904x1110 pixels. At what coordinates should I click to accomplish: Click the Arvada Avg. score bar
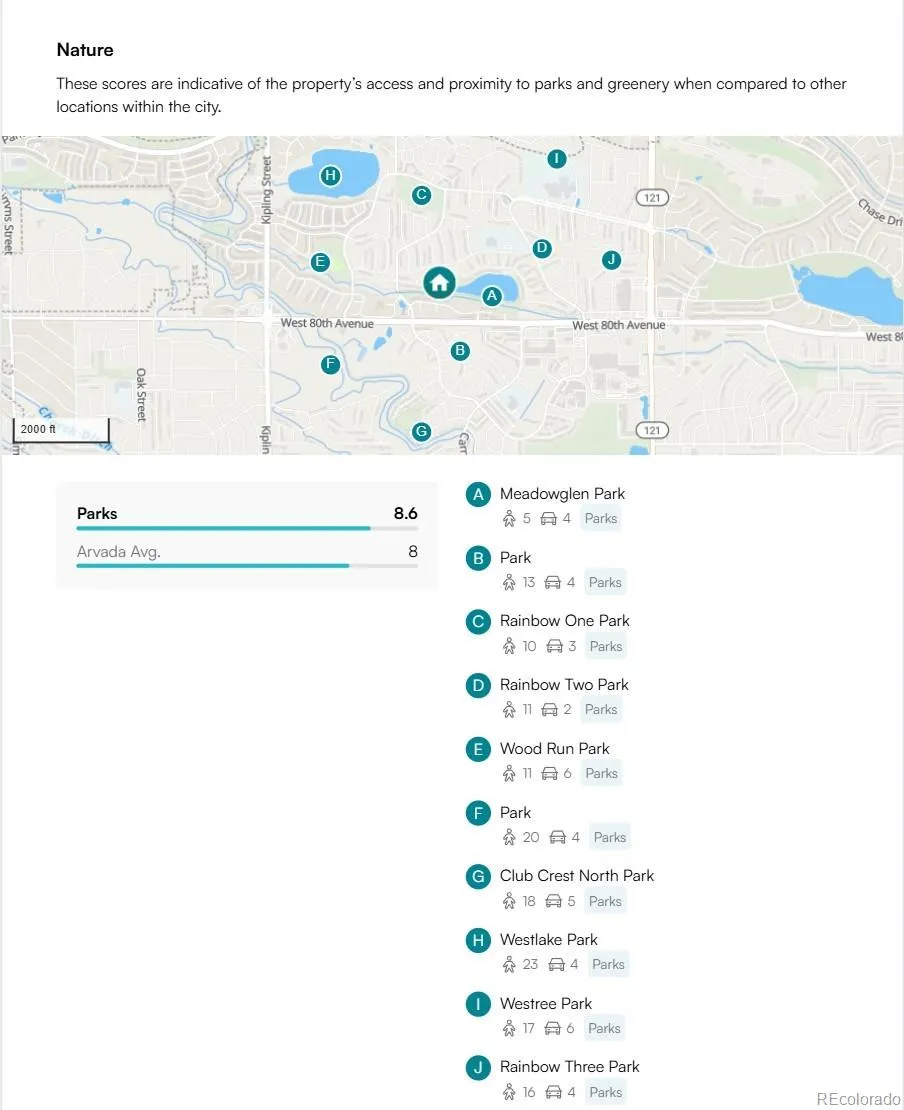tap(247, 565)
